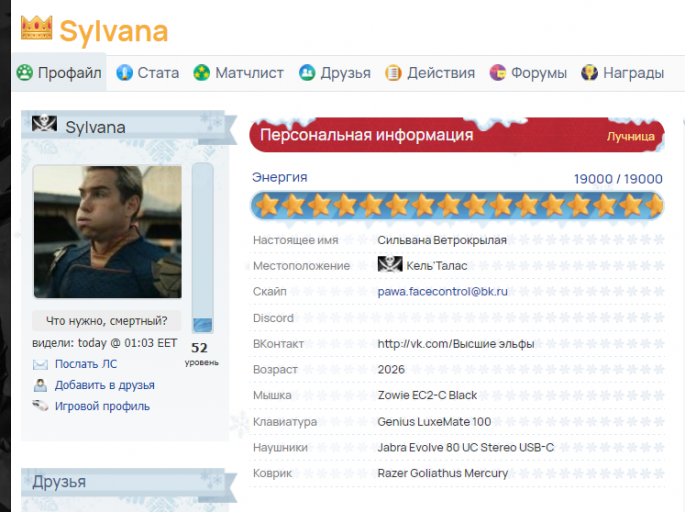Click the green star Матчлист icon
685x512 pixels.
[x=202, y=73]
